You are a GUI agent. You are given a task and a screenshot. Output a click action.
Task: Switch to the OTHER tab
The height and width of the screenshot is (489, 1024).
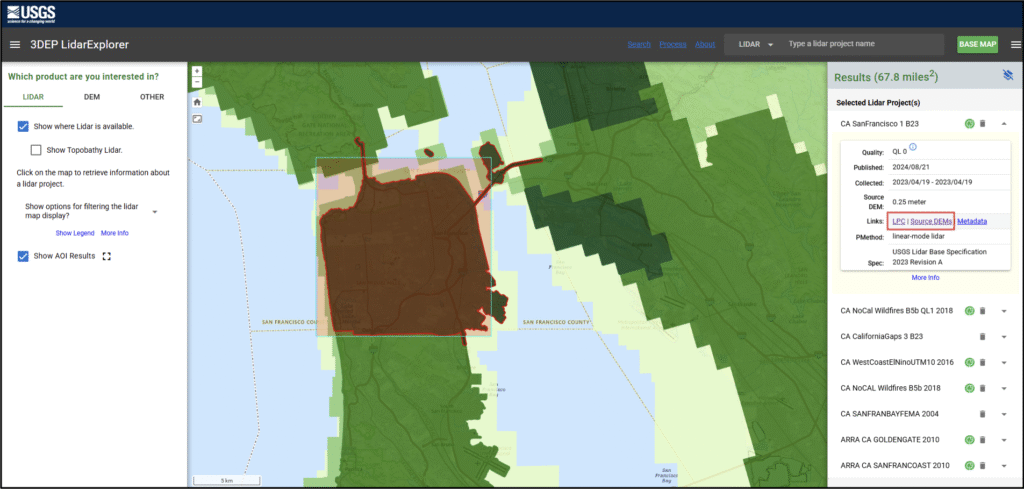click(x=152, y=97)
